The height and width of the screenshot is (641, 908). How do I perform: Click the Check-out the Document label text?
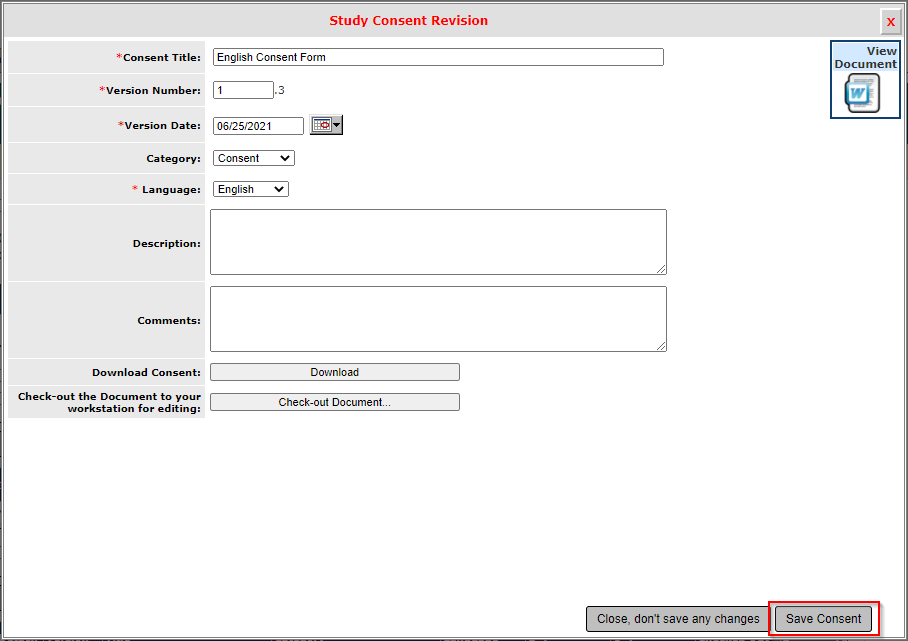(x=109, y=402)
